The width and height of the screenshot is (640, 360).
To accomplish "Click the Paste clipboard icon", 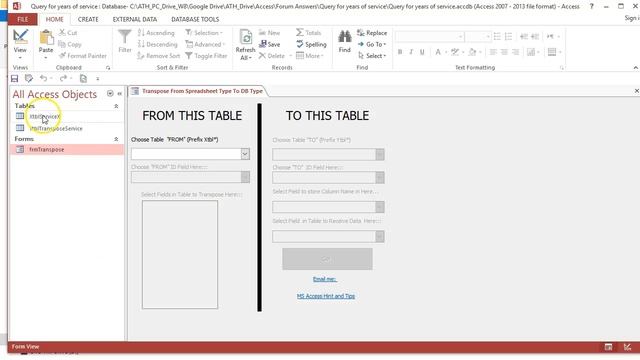I will pyautogui.click(x=46, y=38).
